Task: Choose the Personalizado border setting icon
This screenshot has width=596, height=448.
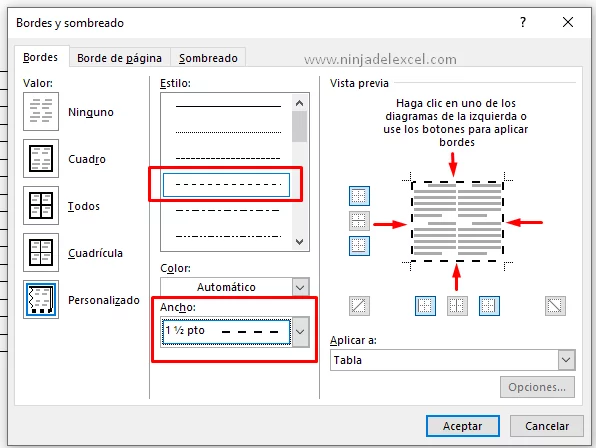Action: click(x=41, y=299)
